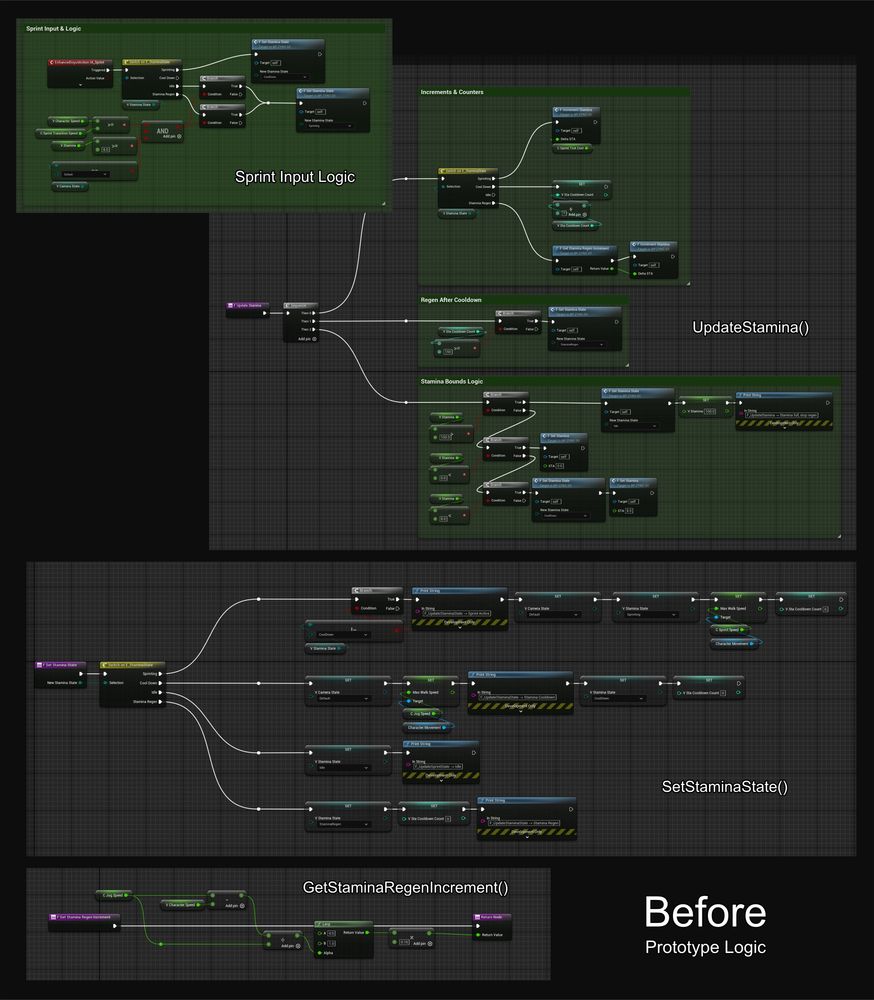This screenshot has width=874, height=1000.
Task: Select the Switch node in Increments & Counters
Action: click(x=468, y=188)
